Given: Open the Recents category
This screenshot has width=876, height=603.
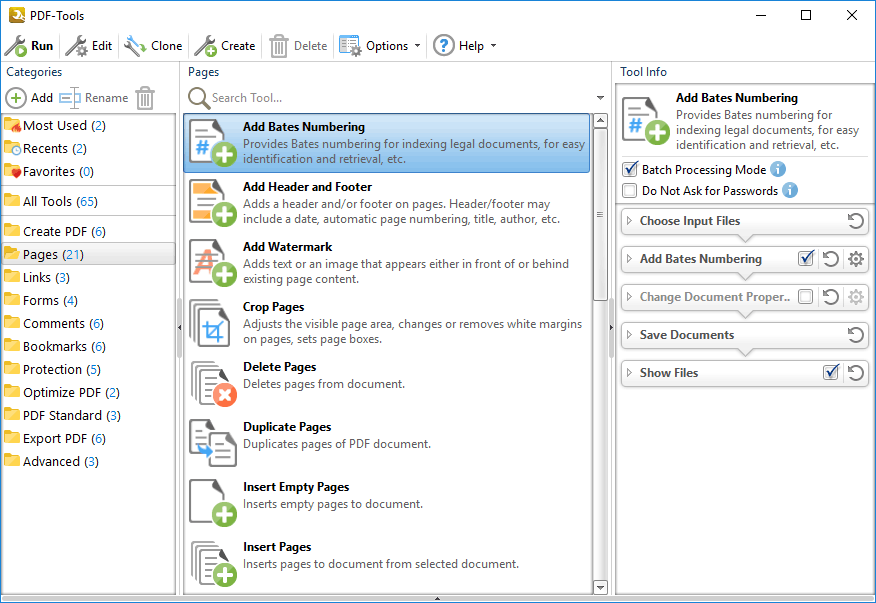Looking at the screenshot, I should point(88,149).
